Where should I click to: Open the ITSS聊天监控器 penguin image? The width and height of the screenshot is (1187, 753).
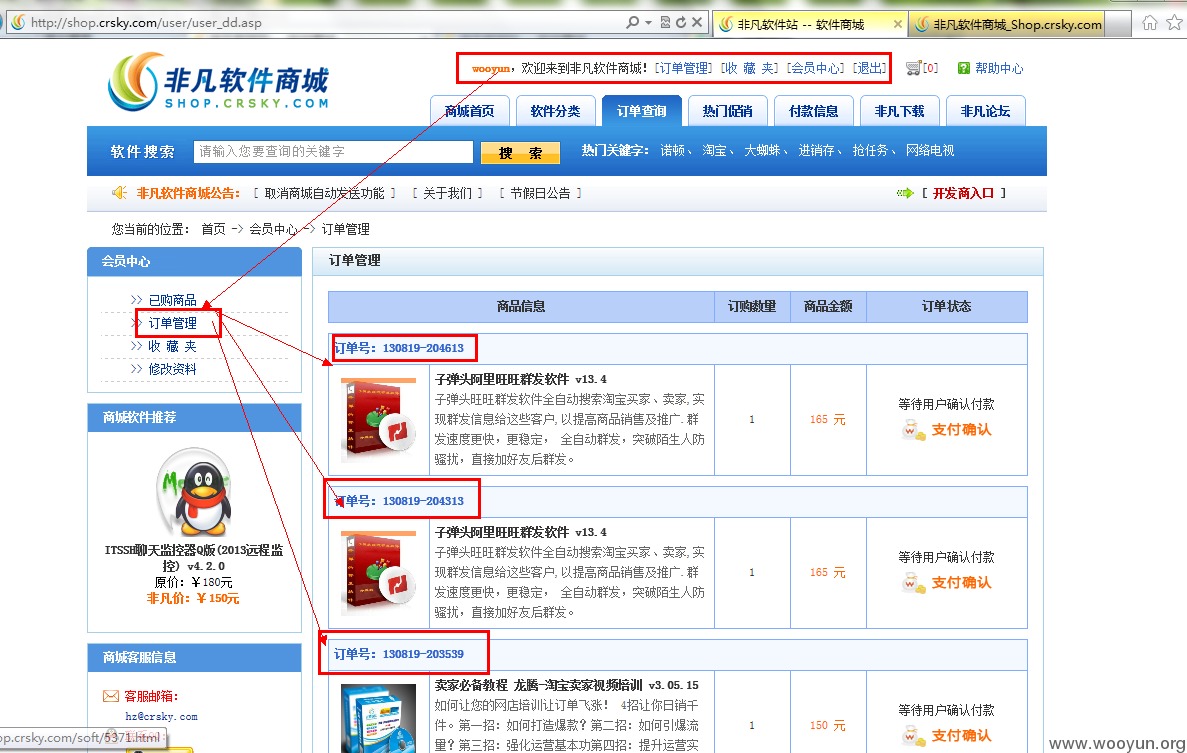click(x=195, y=492)
